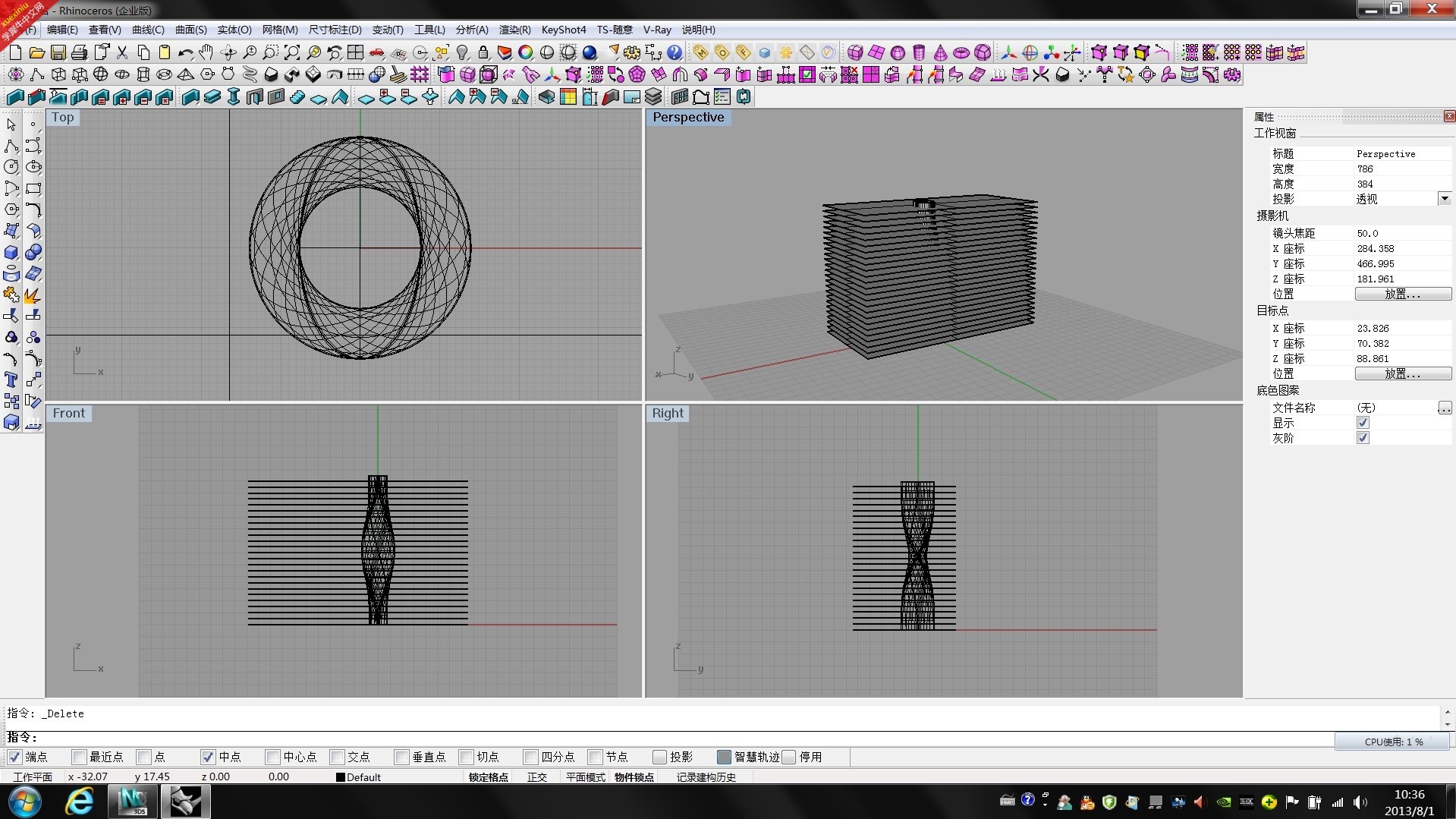This screenshot has height=819, width=1456.
Task: Toggle 锁定格点 in status bar
Action: coord(488,777)
